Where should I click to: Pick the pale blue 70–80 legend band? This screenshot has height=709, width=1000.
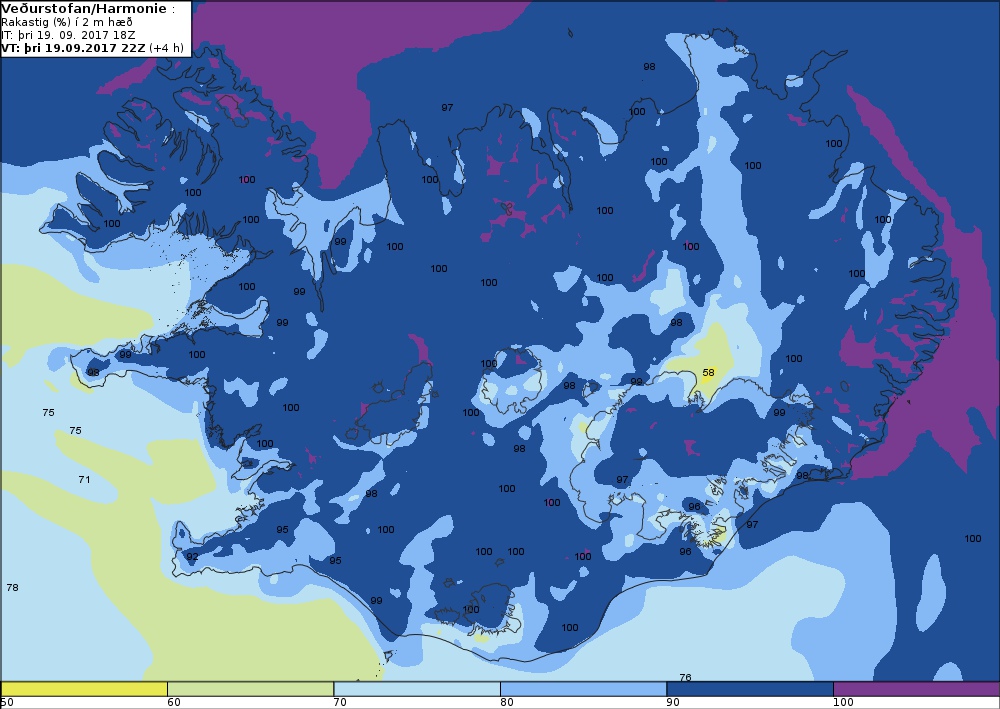pos(417,689)
